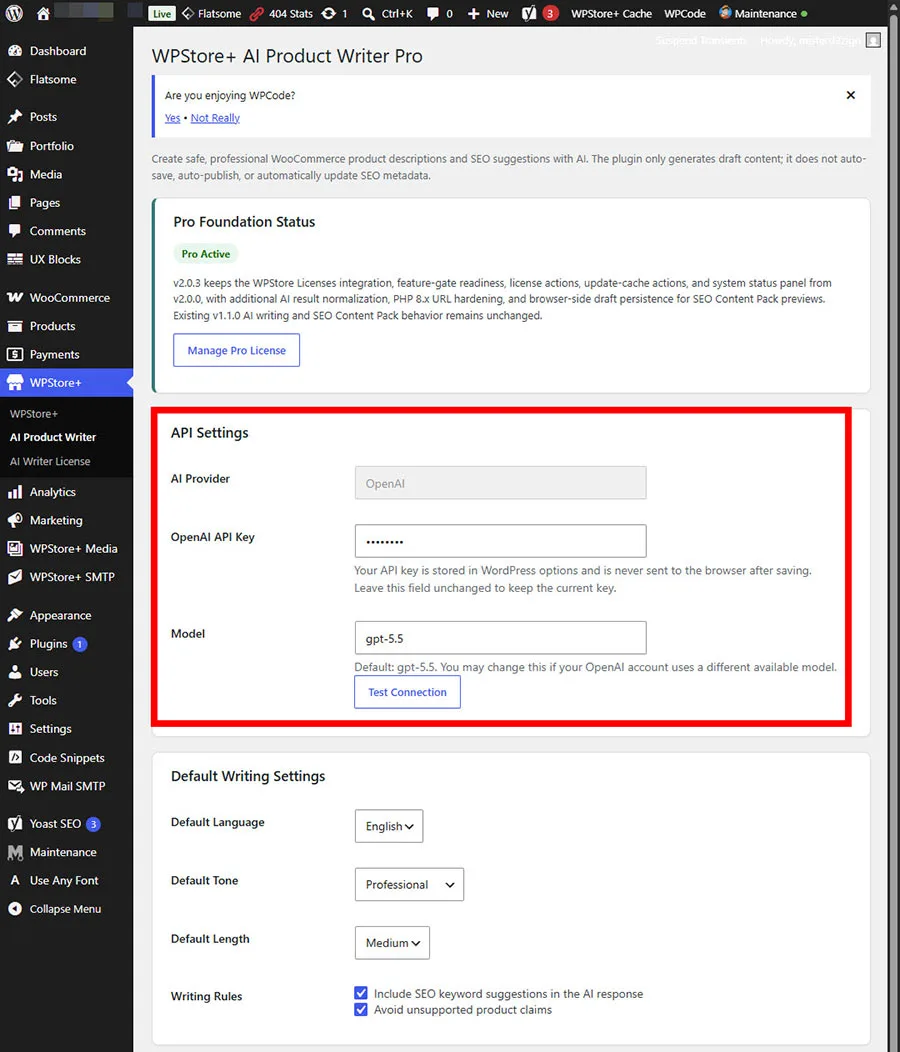Open the Default Tone dropdown
Screen dimensions: 900x1052
pyautogui.click(x=409, y=884)
